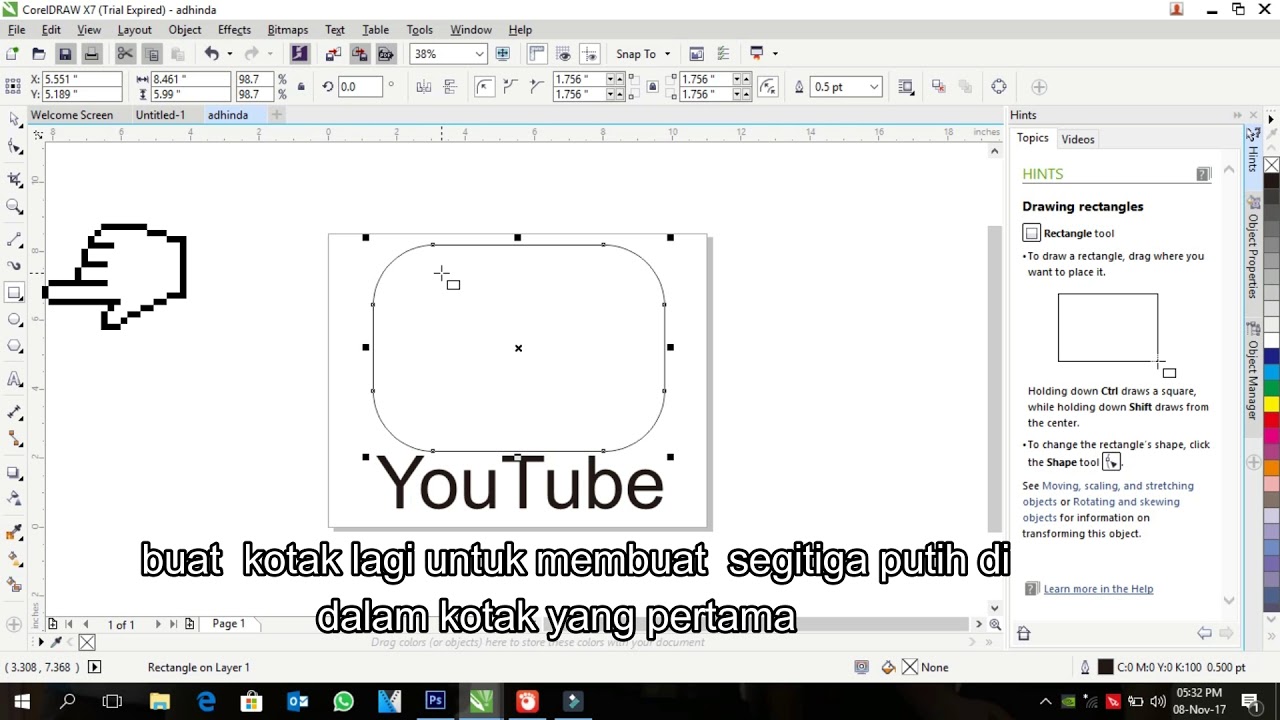Open WhatsApp from the Windows taskbar

[x=343, y=701]
